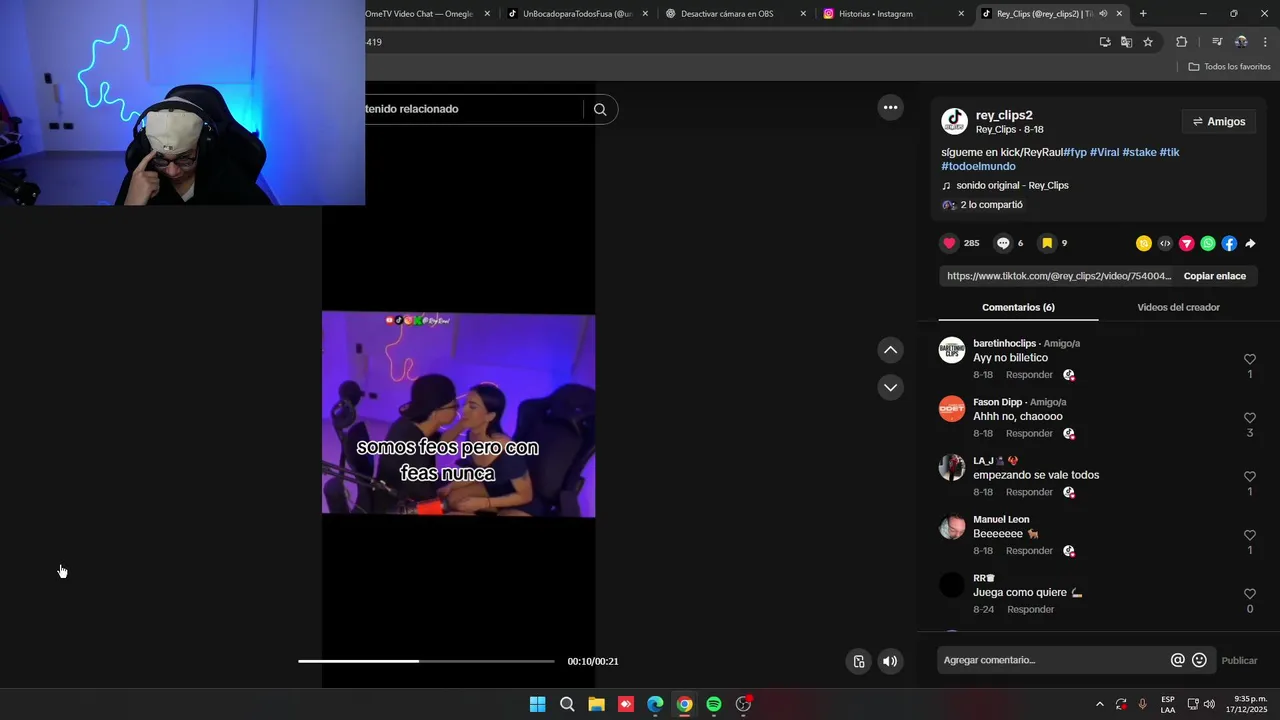Open more share options arrow
Screen dimensions: 1280x720
pyautogui.click(x=1250, y=243)
